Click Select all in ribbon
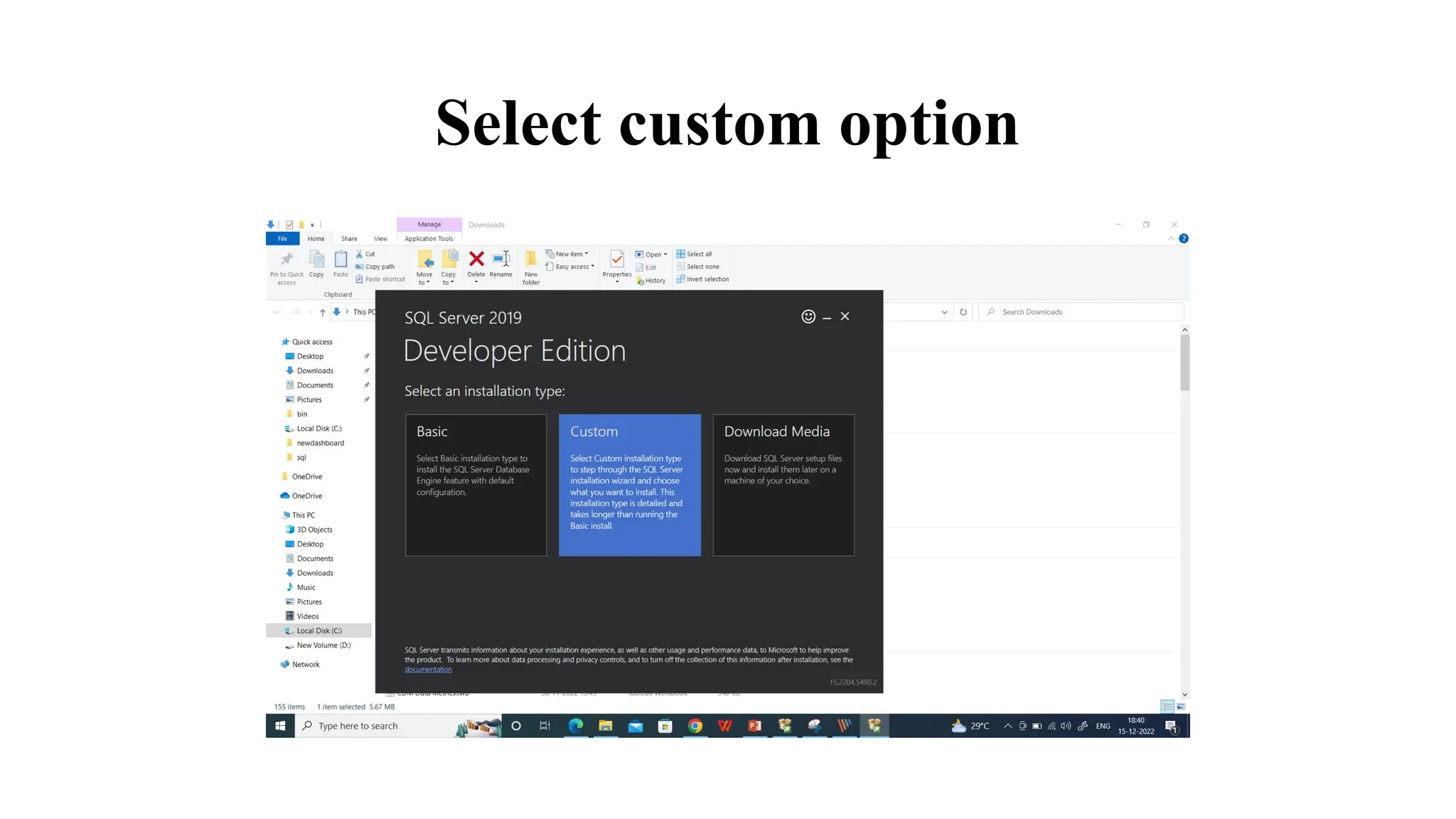Viewport: 1456px width, 819px height. [694, 254]
